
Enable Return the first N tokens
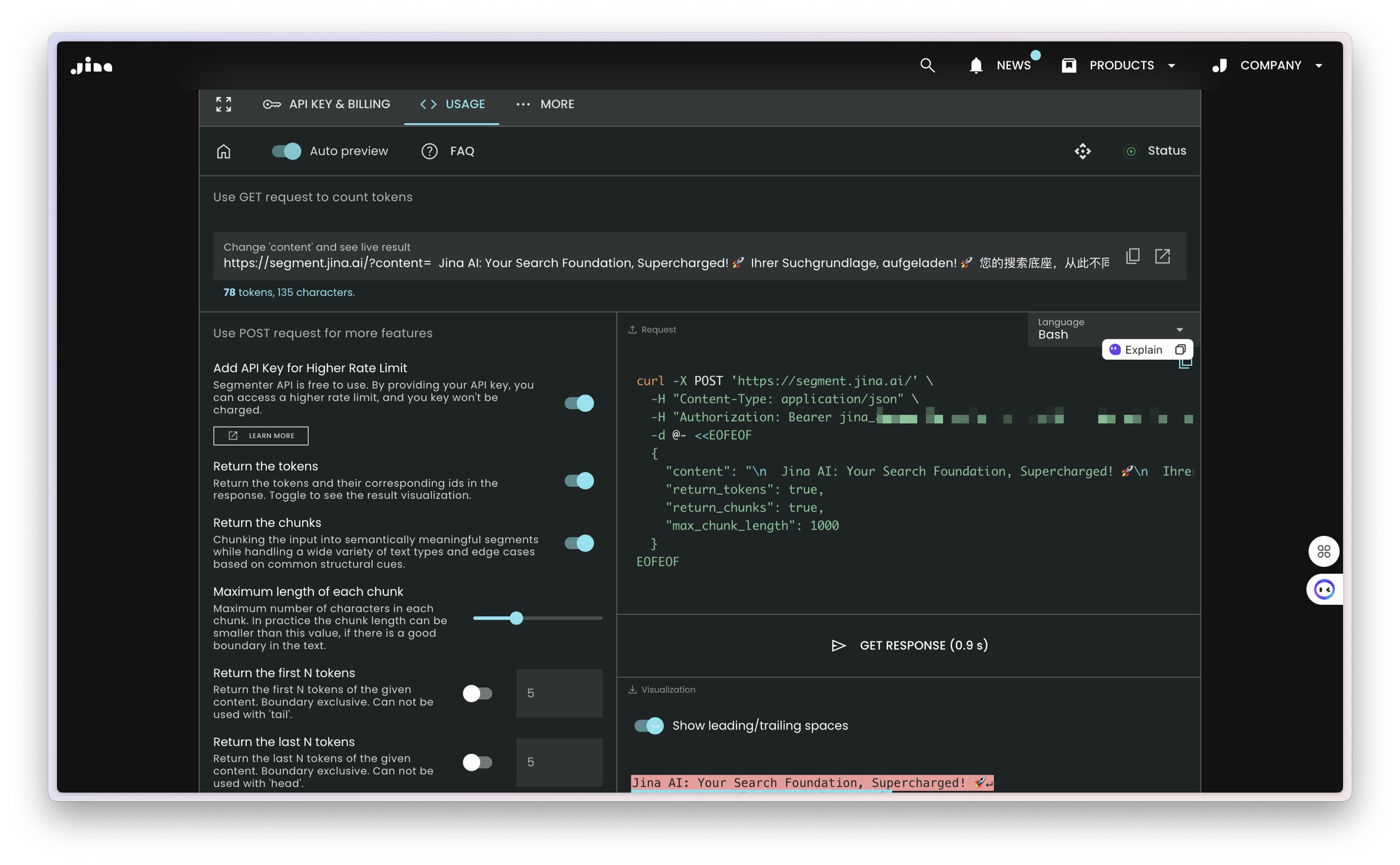477,693
